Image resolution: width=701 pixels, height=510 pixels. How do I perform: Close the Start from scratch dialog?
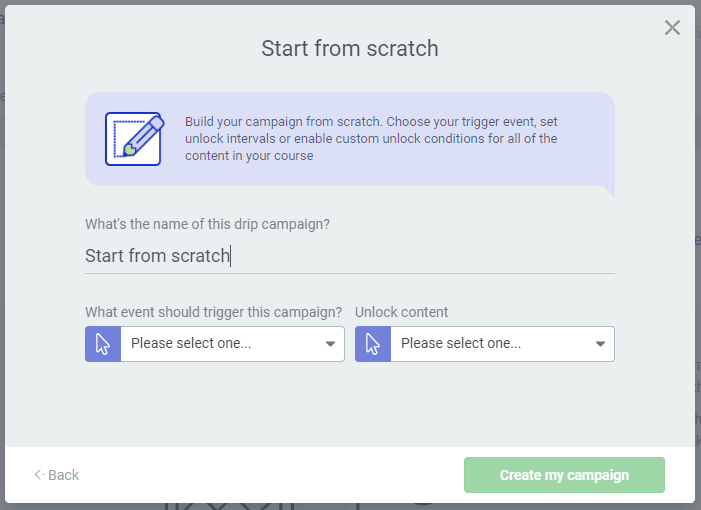coord(672,28)
